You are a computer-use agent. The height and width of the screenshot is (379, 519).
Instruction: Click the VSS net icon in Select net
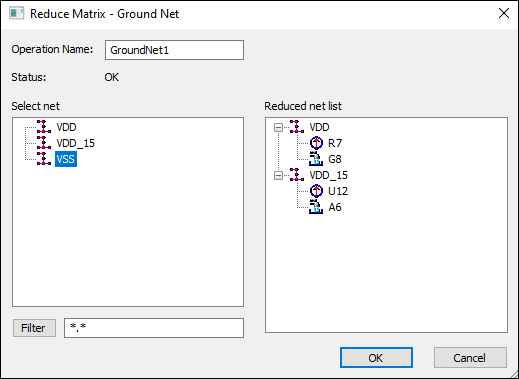pos(44,159)
